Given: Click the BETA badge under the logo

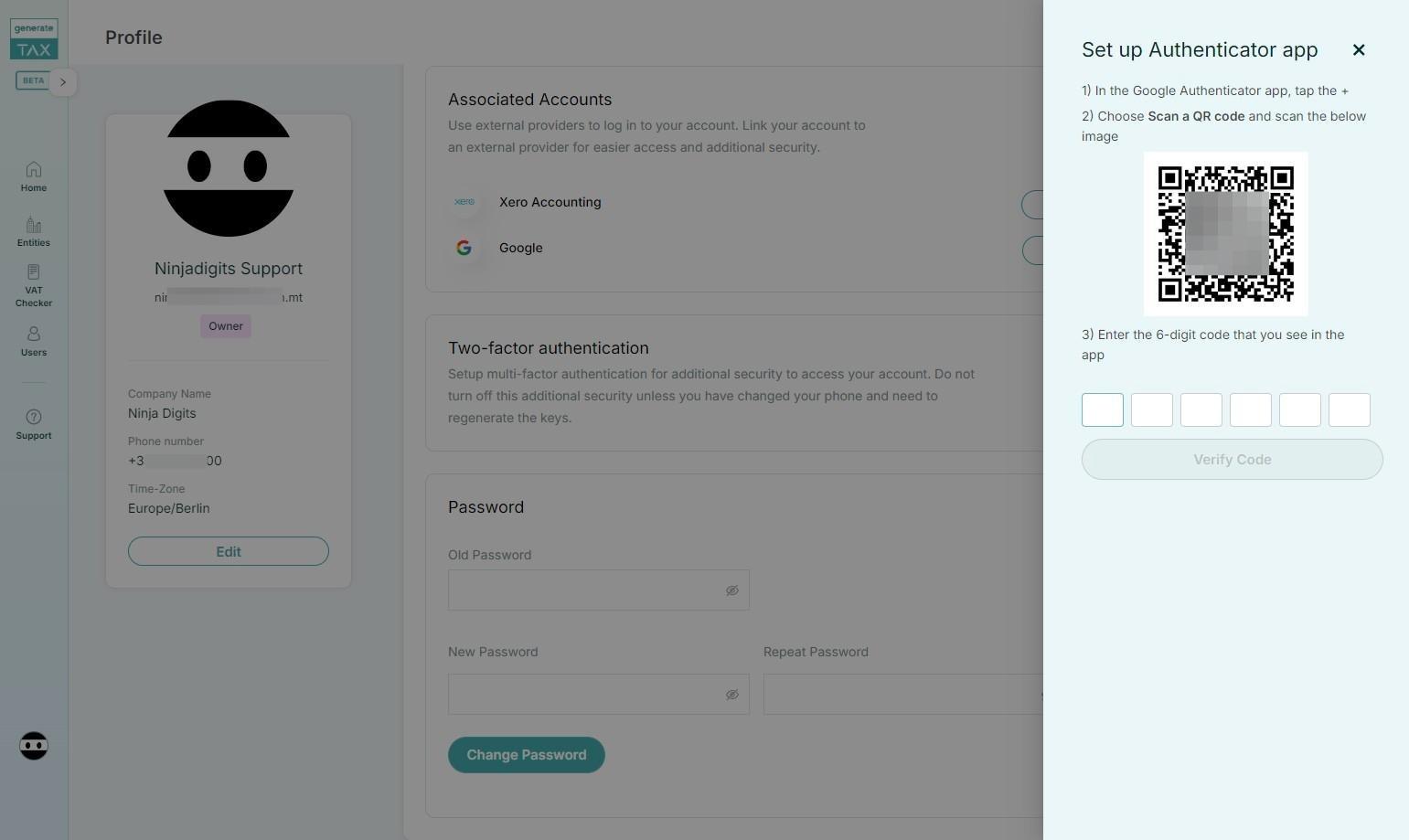Looking at the screenshot, I should (x=33, y=80).
